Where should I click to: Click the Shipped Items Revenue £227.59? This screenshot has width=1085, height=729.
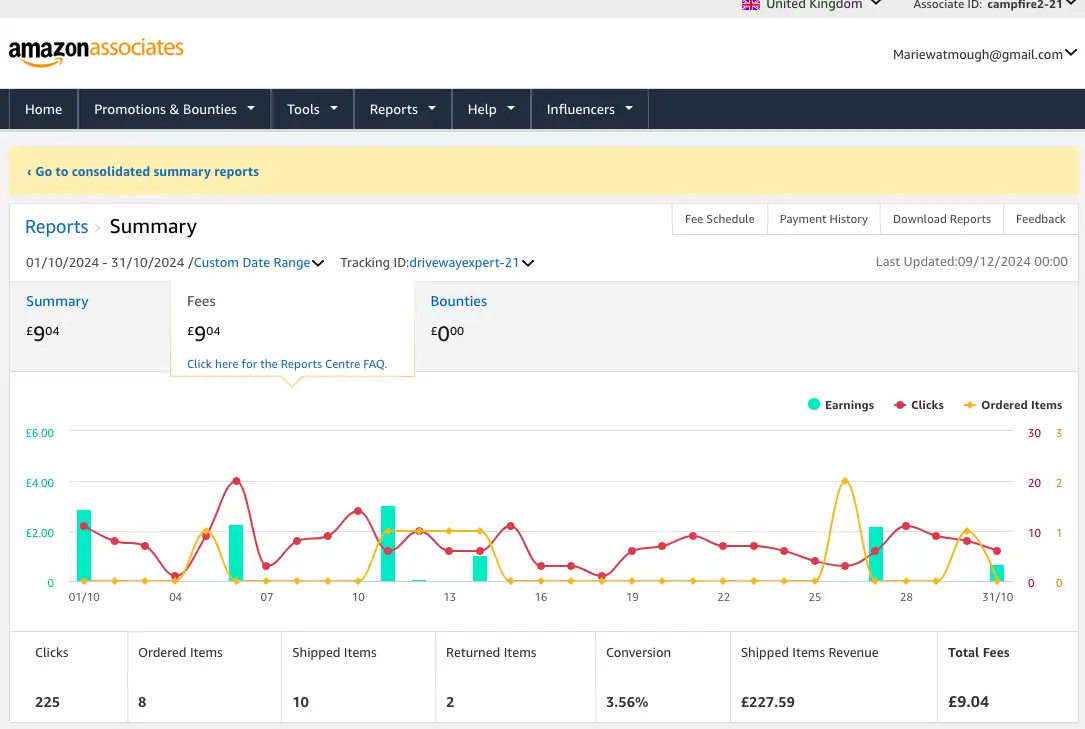[x=767, y=702]
